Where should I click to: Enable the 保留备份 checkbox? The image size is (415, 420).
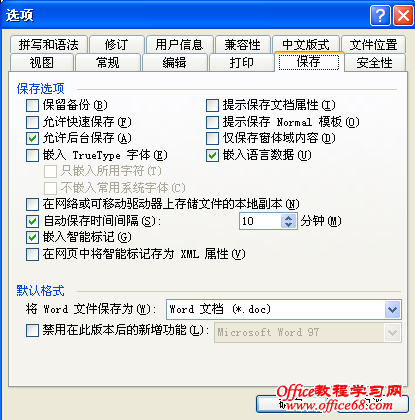32,105
